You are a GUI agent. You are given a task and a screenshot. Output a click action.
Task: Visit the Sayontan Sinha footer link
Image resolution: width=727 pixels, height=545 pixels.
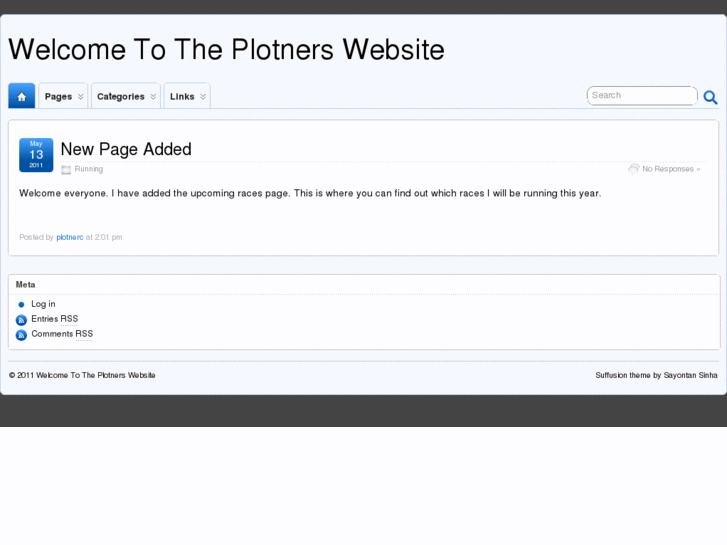tap(691, 375)
